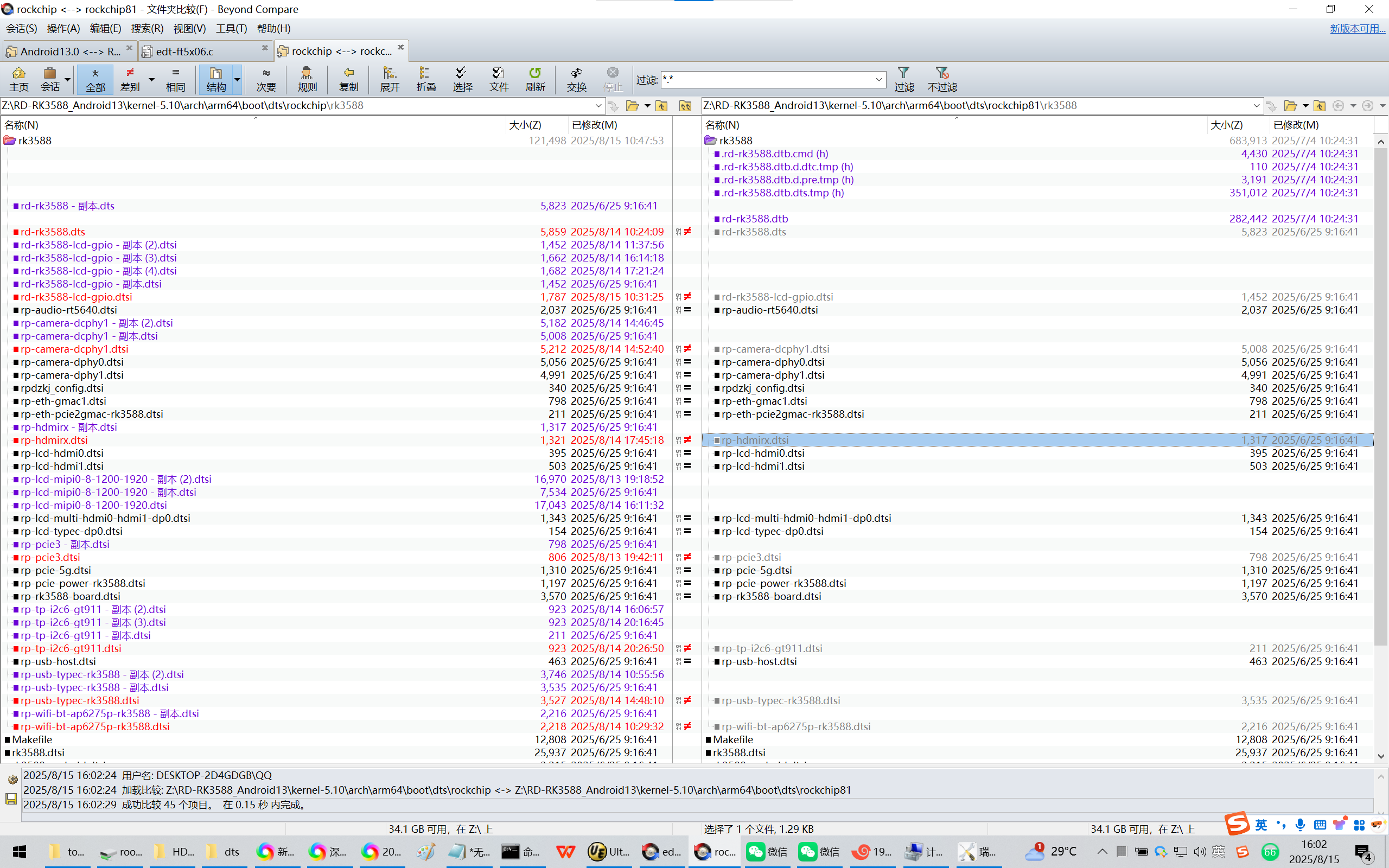Click the right pane browse folder icon
This screenshot has height=868, width=1389.
pyautogui.click(x=1290, y=106)
